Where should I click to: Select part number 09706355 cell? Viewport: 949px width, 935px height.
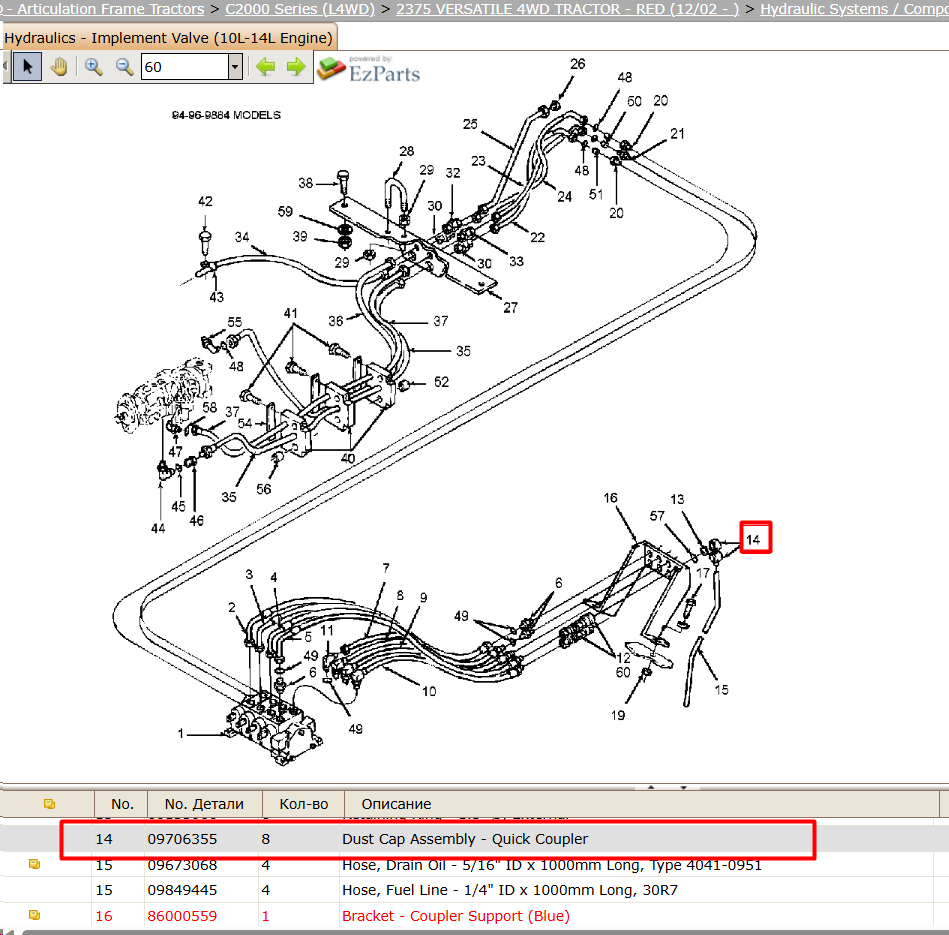(182, 839)
